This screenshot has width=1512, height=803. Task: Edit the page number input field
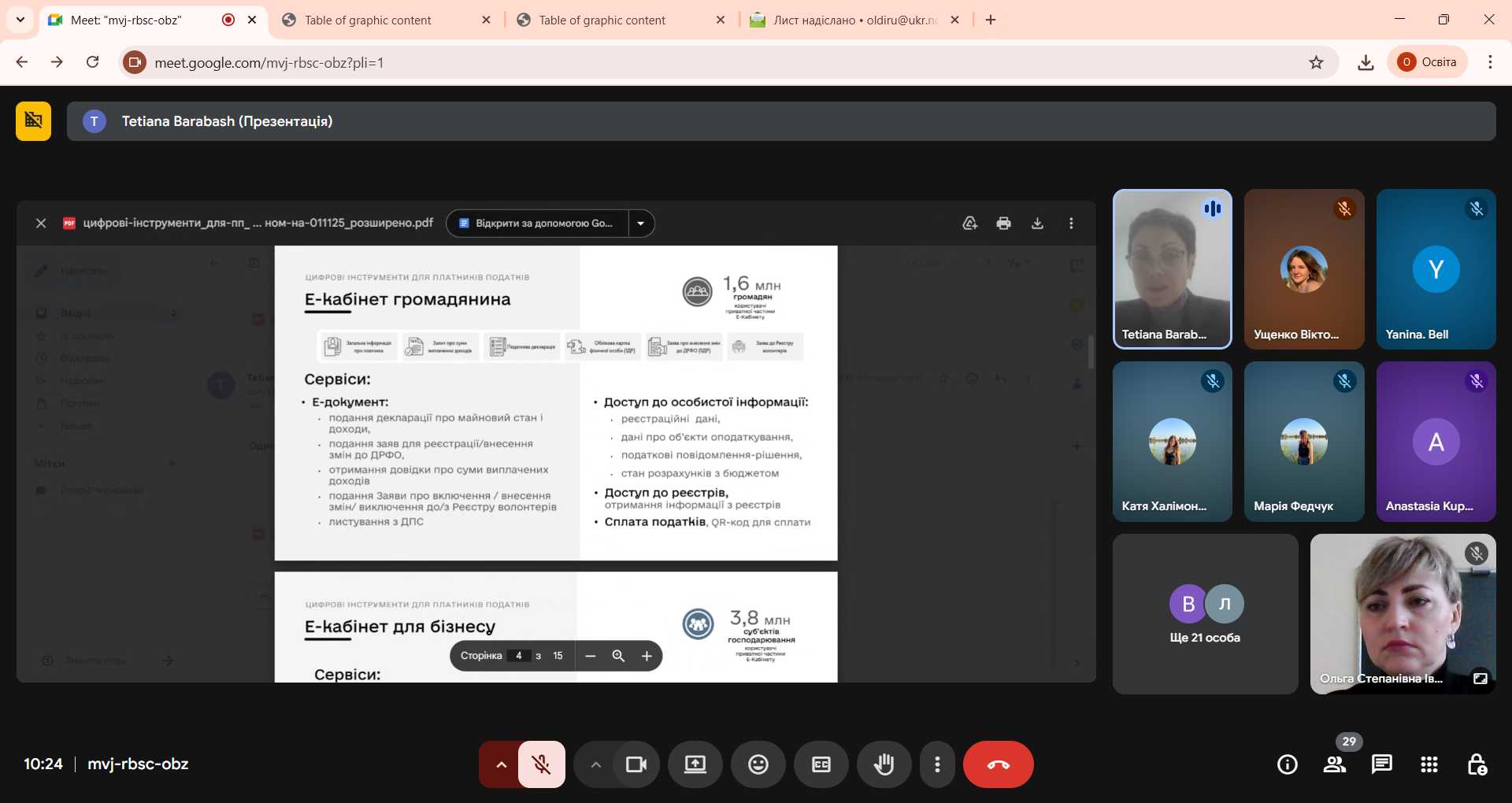coord(518,655)
